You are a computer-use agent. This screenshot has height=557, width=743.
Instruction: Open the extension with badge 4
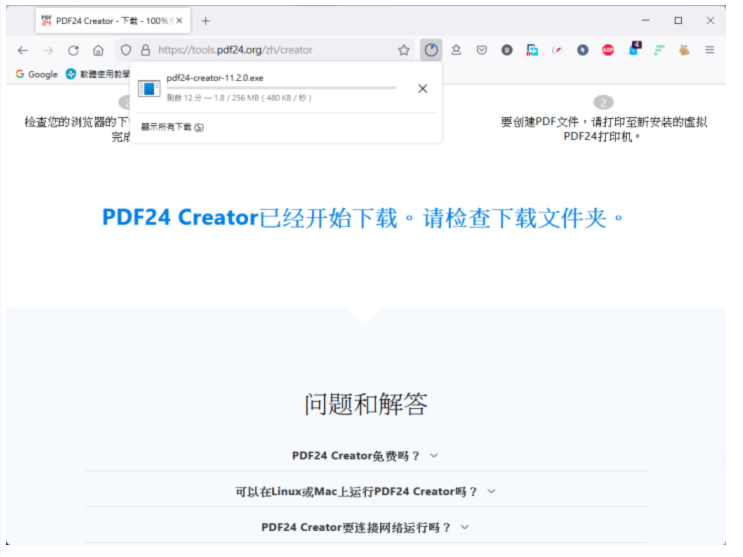tap(634, 49)
